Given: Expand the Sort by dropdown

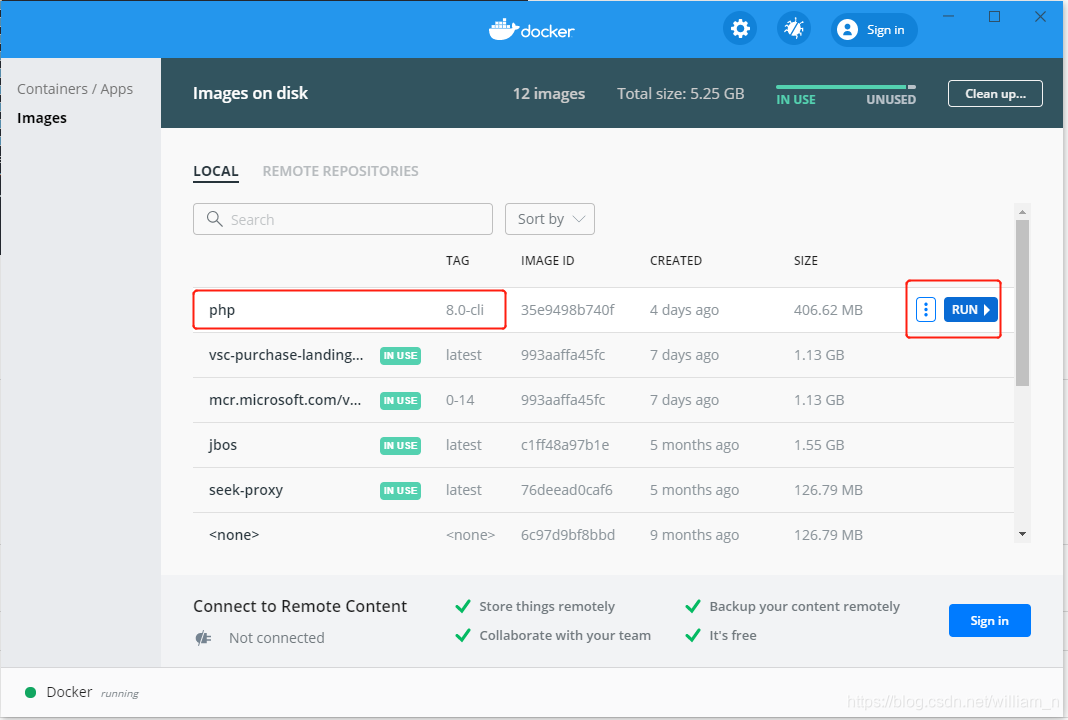Looking at the screenshot, I should point(550,219).
